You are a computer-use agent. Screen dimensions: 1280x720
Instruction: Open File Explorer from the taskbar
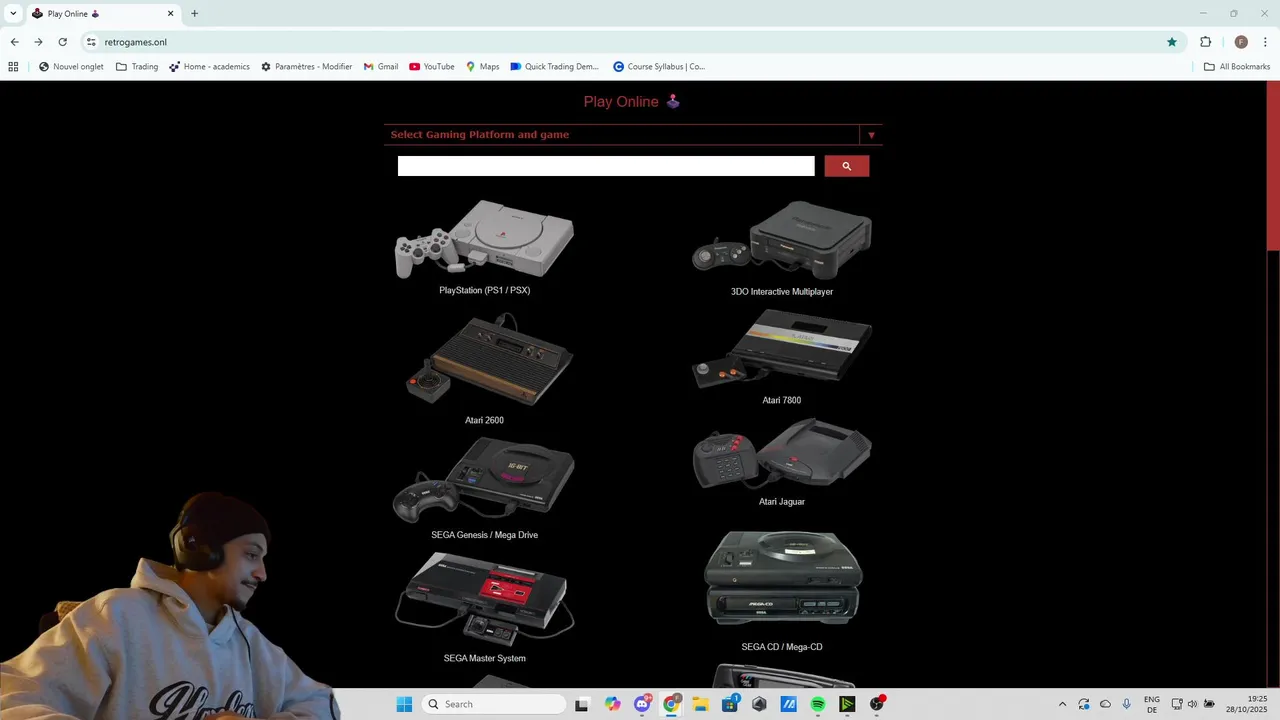point(700,704)
